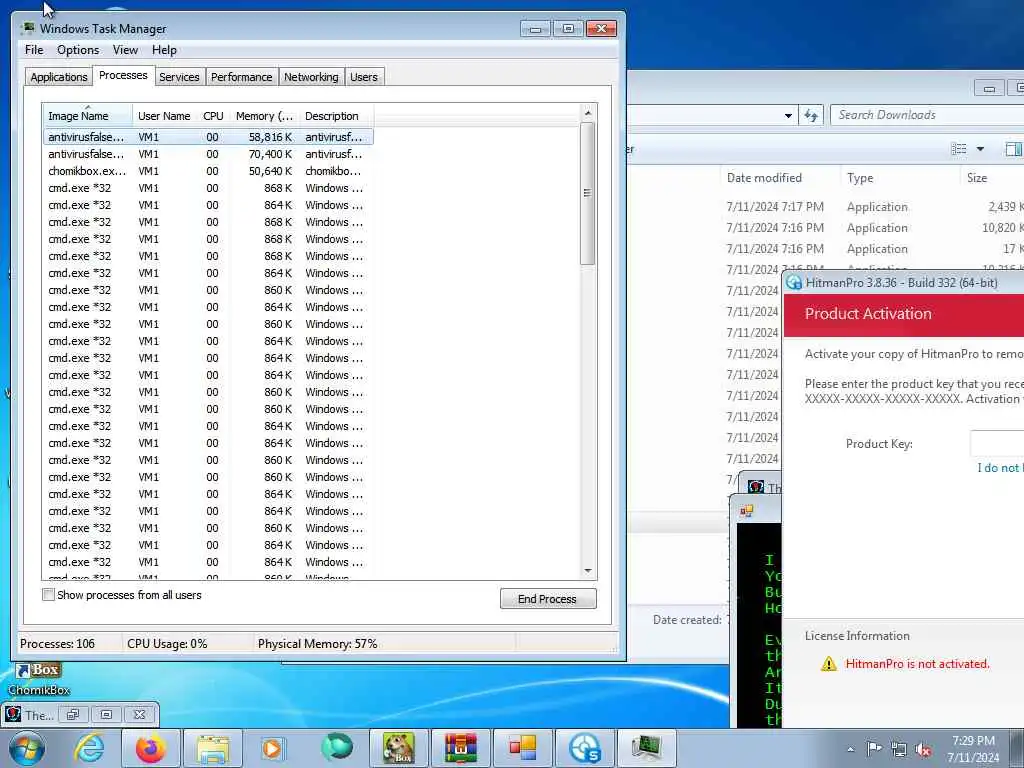The height and width of the screenshot is (768, 1024).
Task: Toggle Show processes from all users checkbox
Action: 48,595
